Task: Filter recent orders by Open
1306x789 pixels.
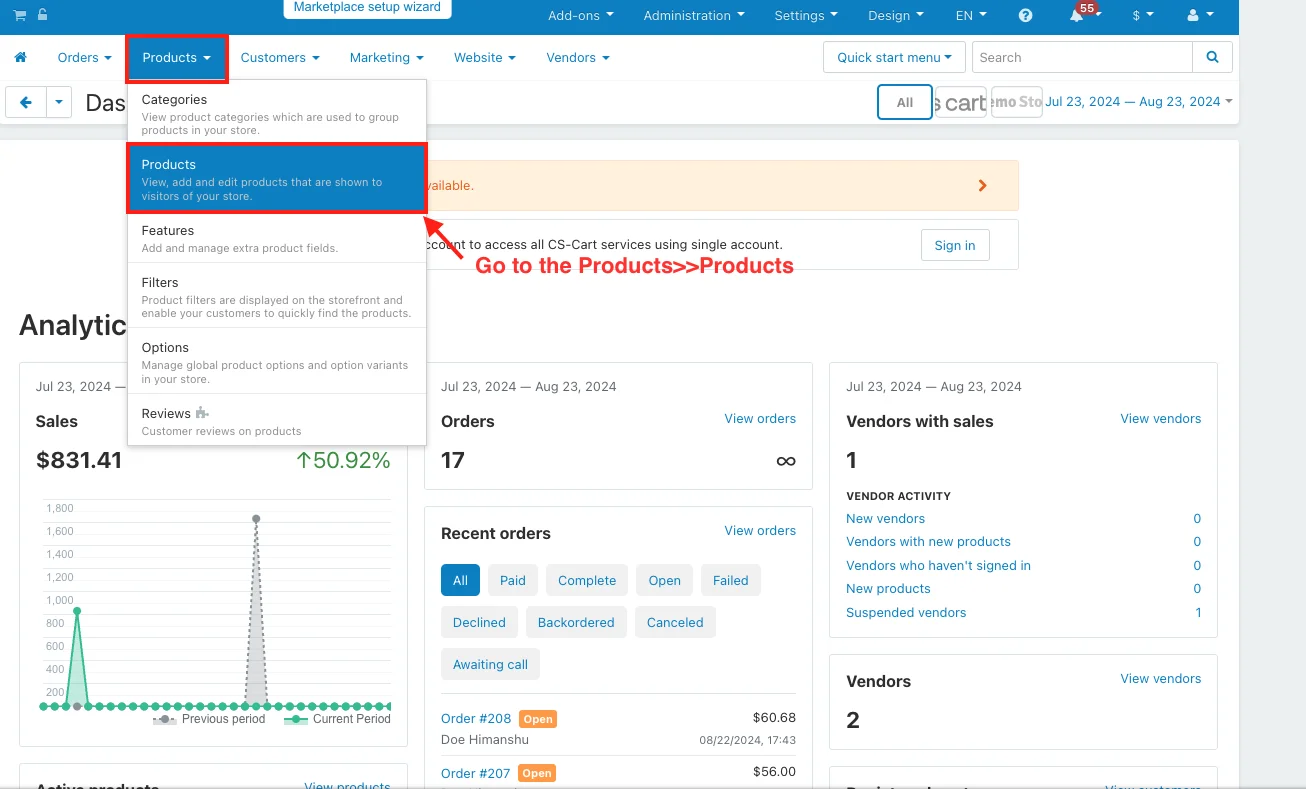Action: pyautogui.click(x=664, y=580)
